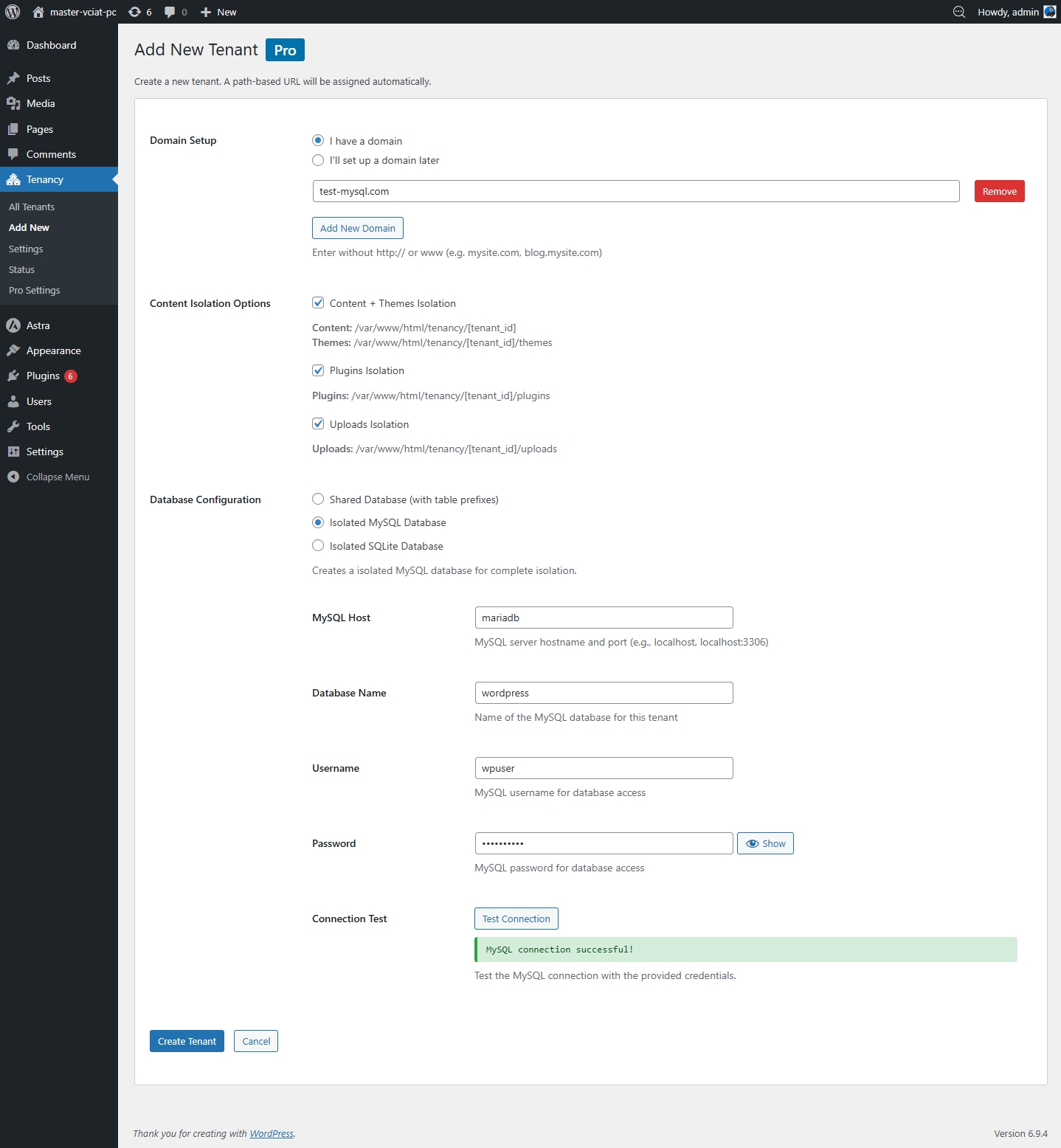The height and width of the screenshot is (1148, 1061).
Task: Open Users from the sidebar icon
Action: point(14,401)
